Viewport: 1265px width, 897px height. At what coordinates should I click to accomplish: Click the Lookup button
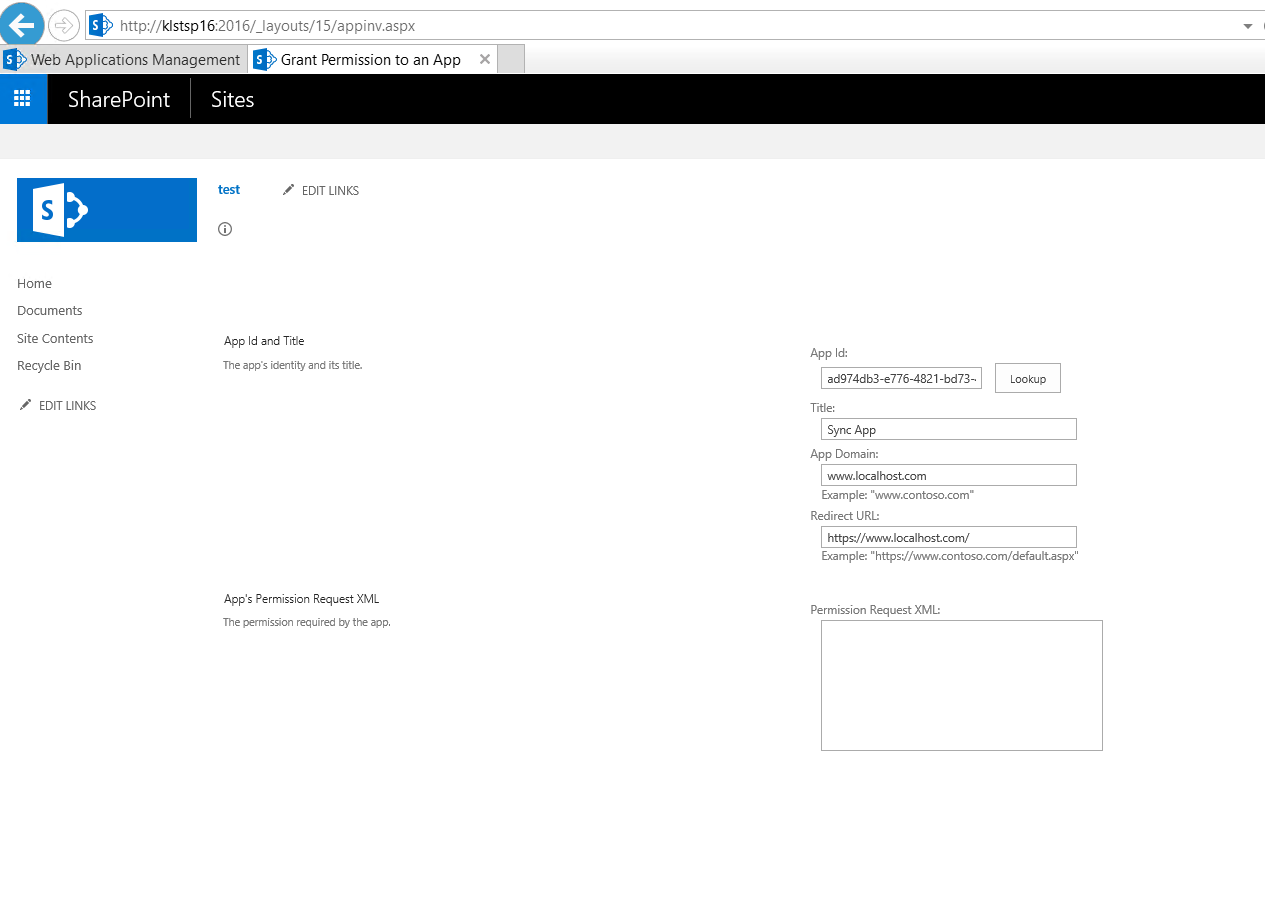[x=1028, y=379]
